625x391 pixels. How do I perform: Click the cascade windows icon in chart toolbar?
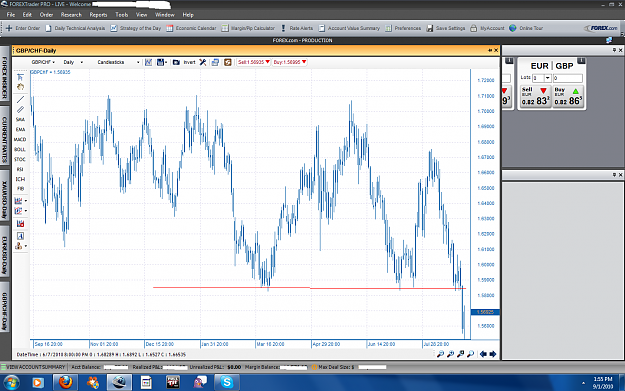(x=215, y=62)
